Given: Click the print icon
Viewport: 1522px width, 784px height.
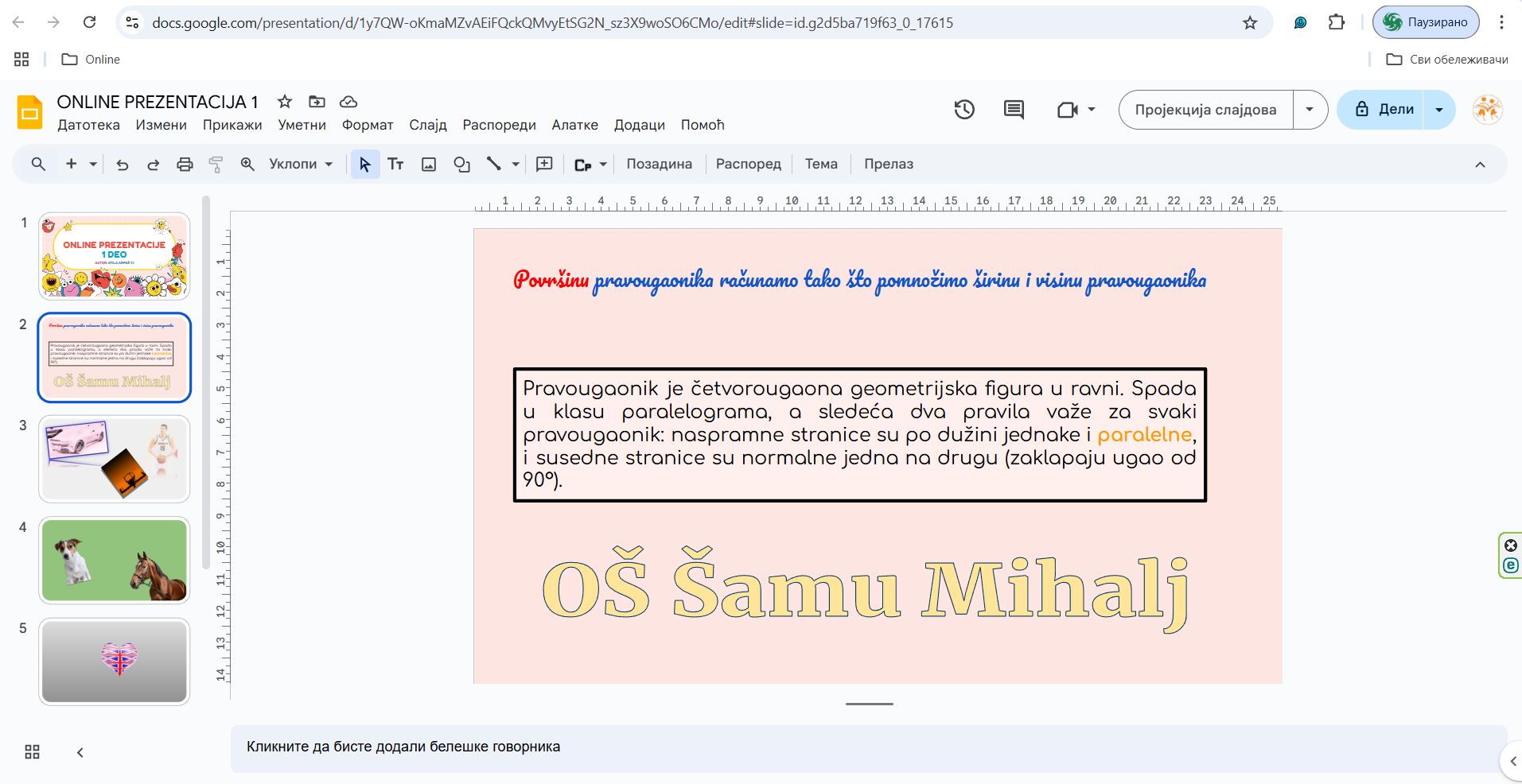Looking at the screenshot, I should pos(185,165).
